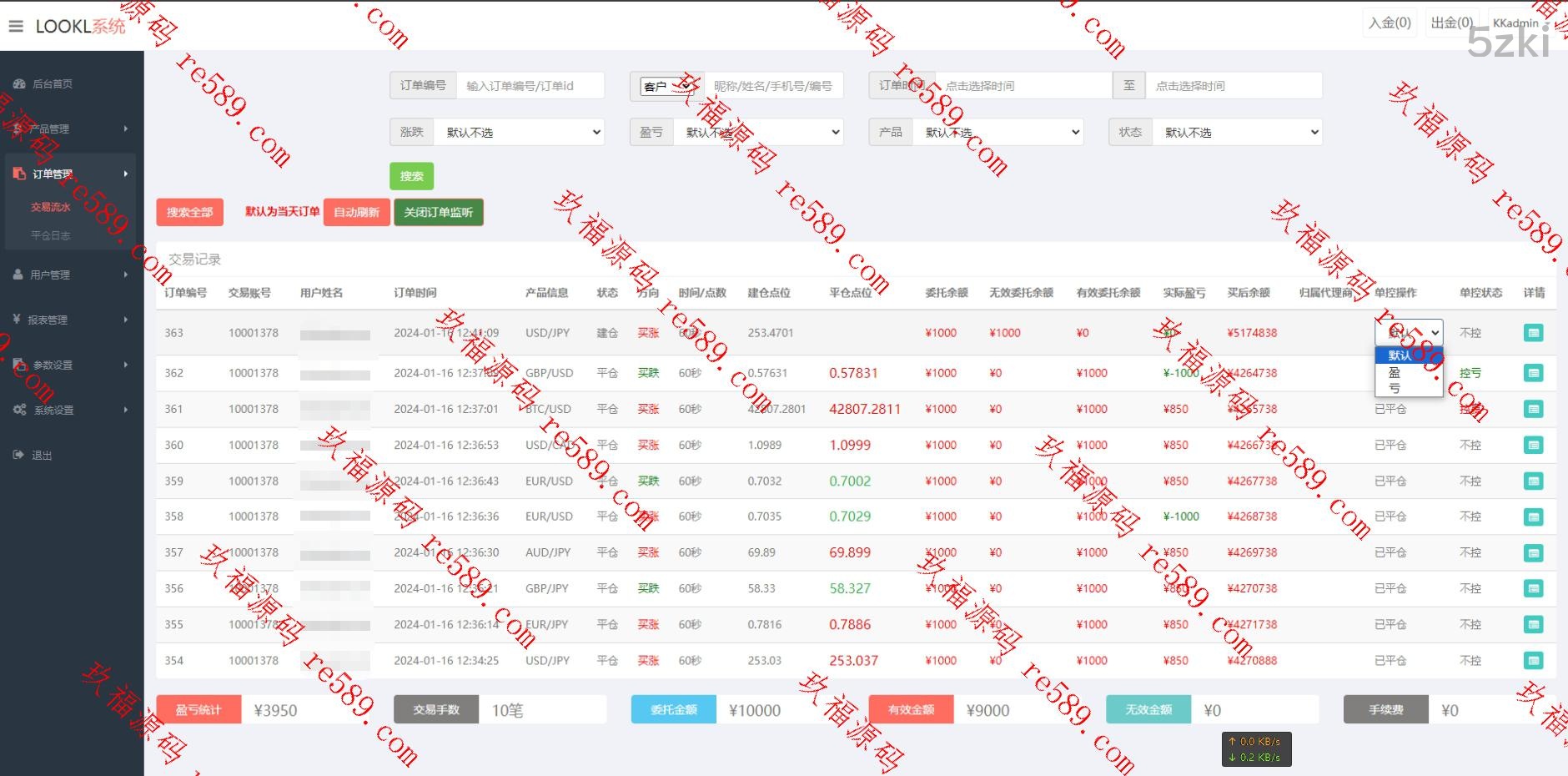Open the 产品 product dropdown
This screenshot has width=1568, height=776.
(998, 133)
